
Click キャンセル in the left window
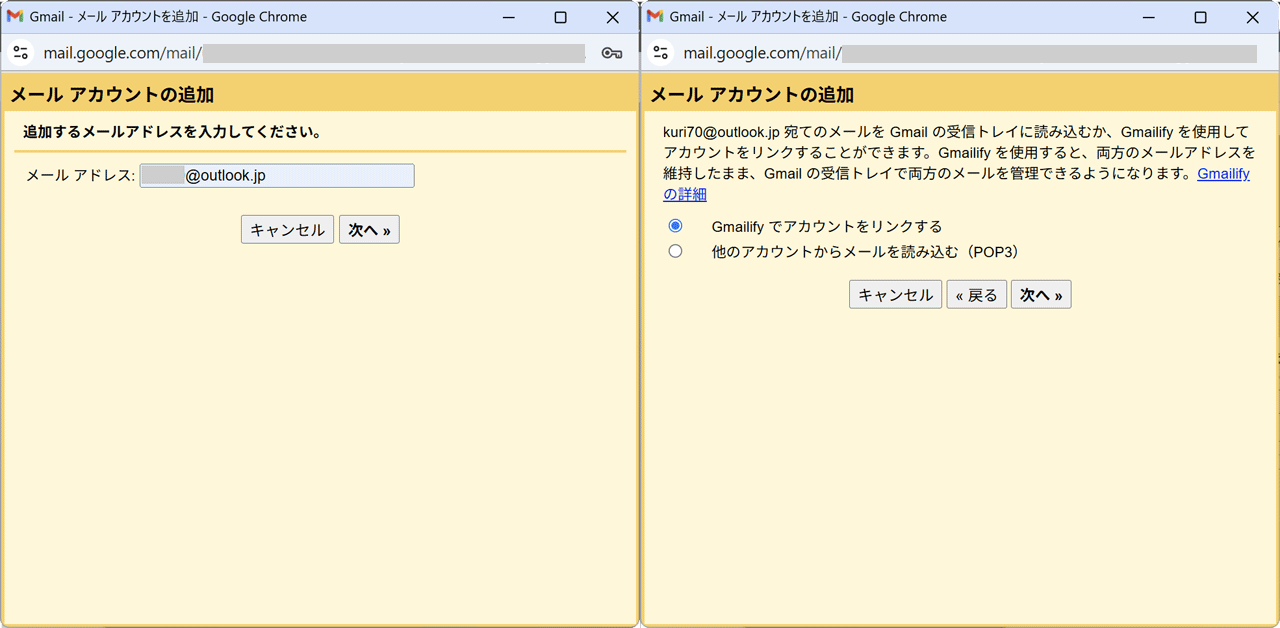click(287, 230)
